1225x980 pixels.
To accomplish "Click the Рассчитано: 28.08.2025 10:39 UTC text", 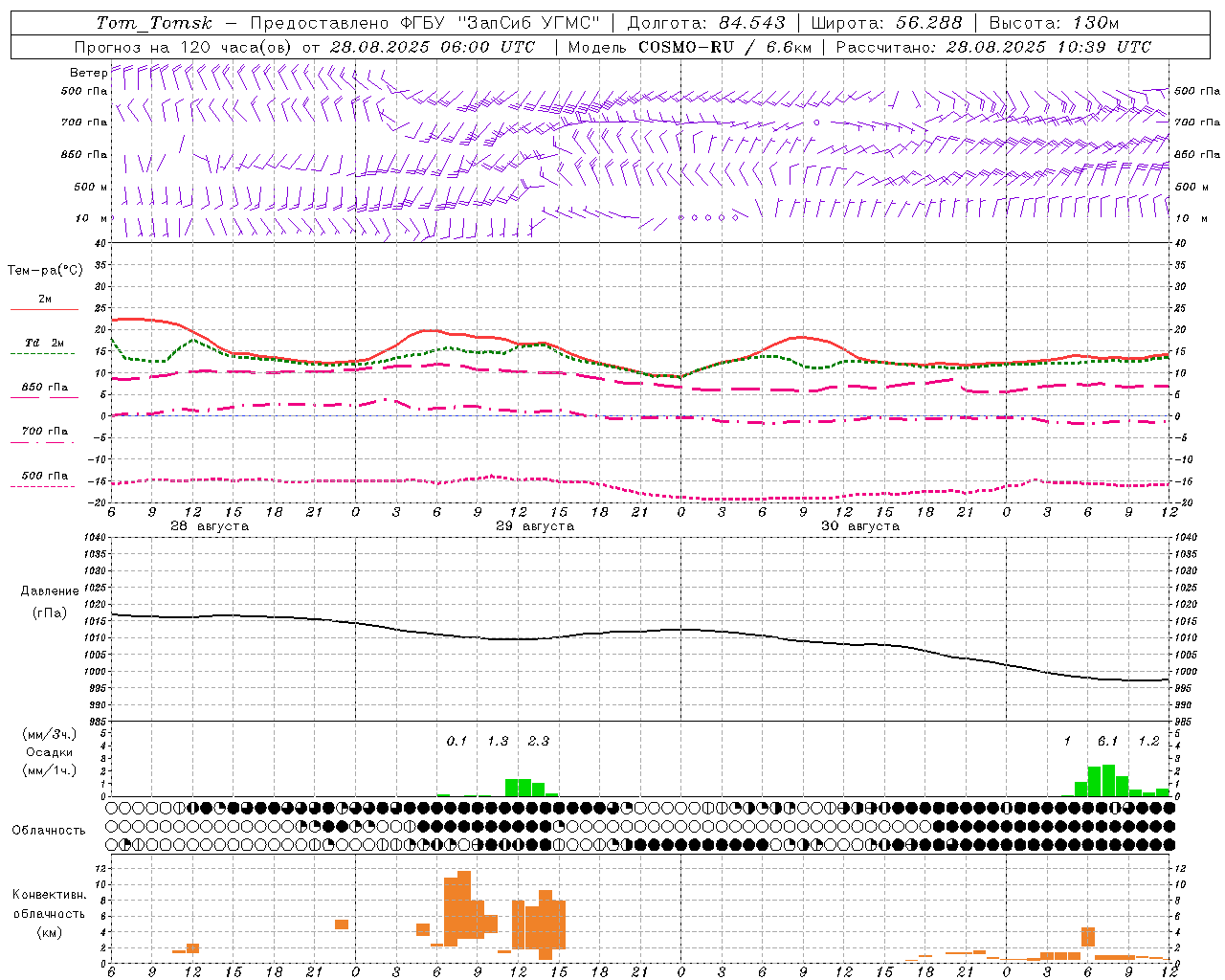I will pyautogui.click(x=993, y=47).
